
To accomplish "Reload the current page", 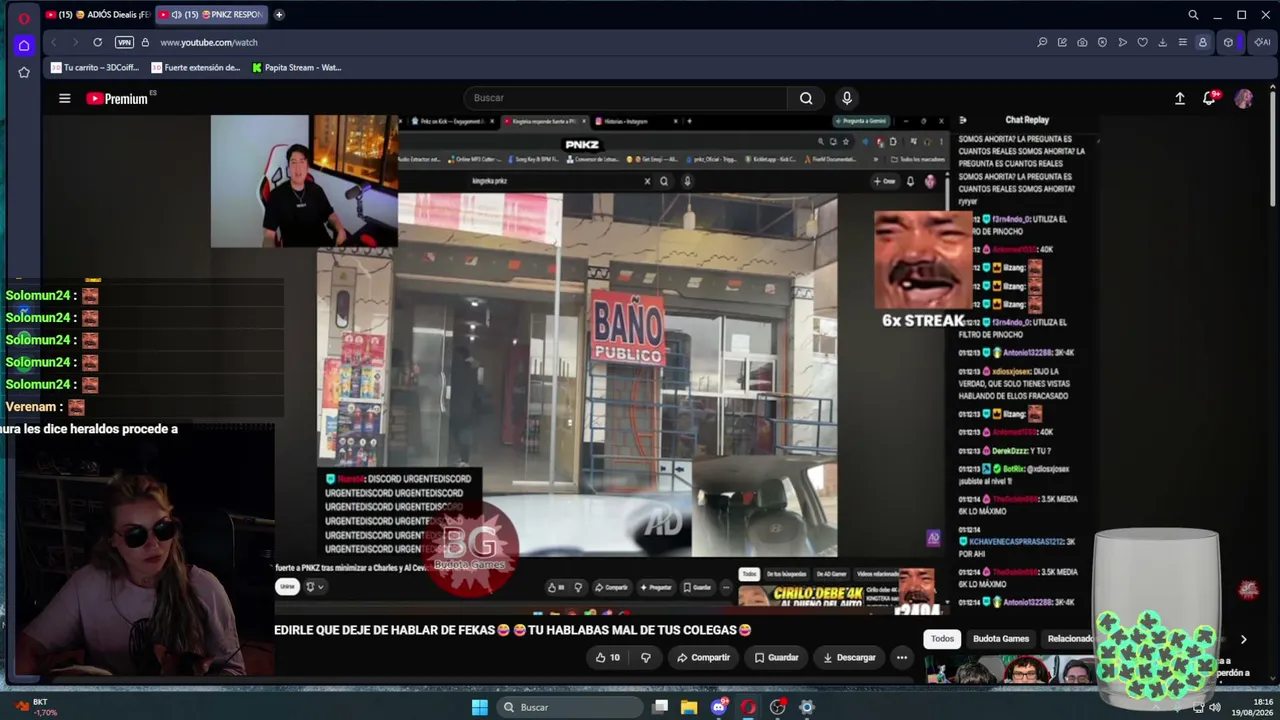I will coord(97,43).
